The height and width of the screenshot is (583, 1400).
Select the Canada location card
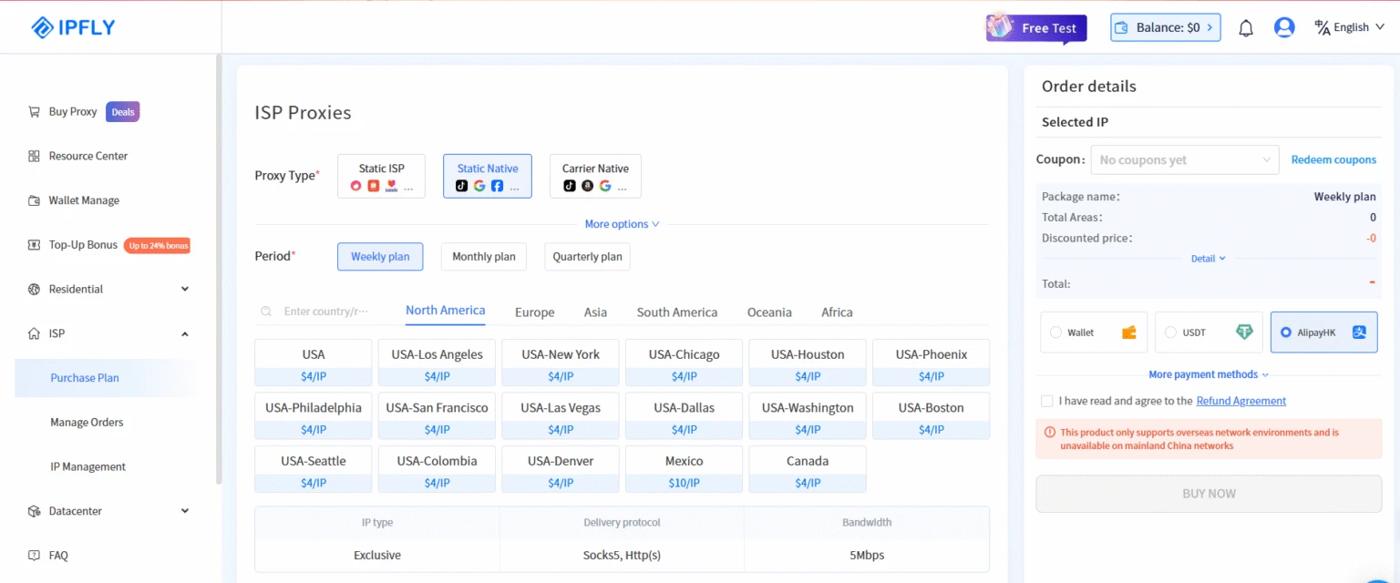807,470
